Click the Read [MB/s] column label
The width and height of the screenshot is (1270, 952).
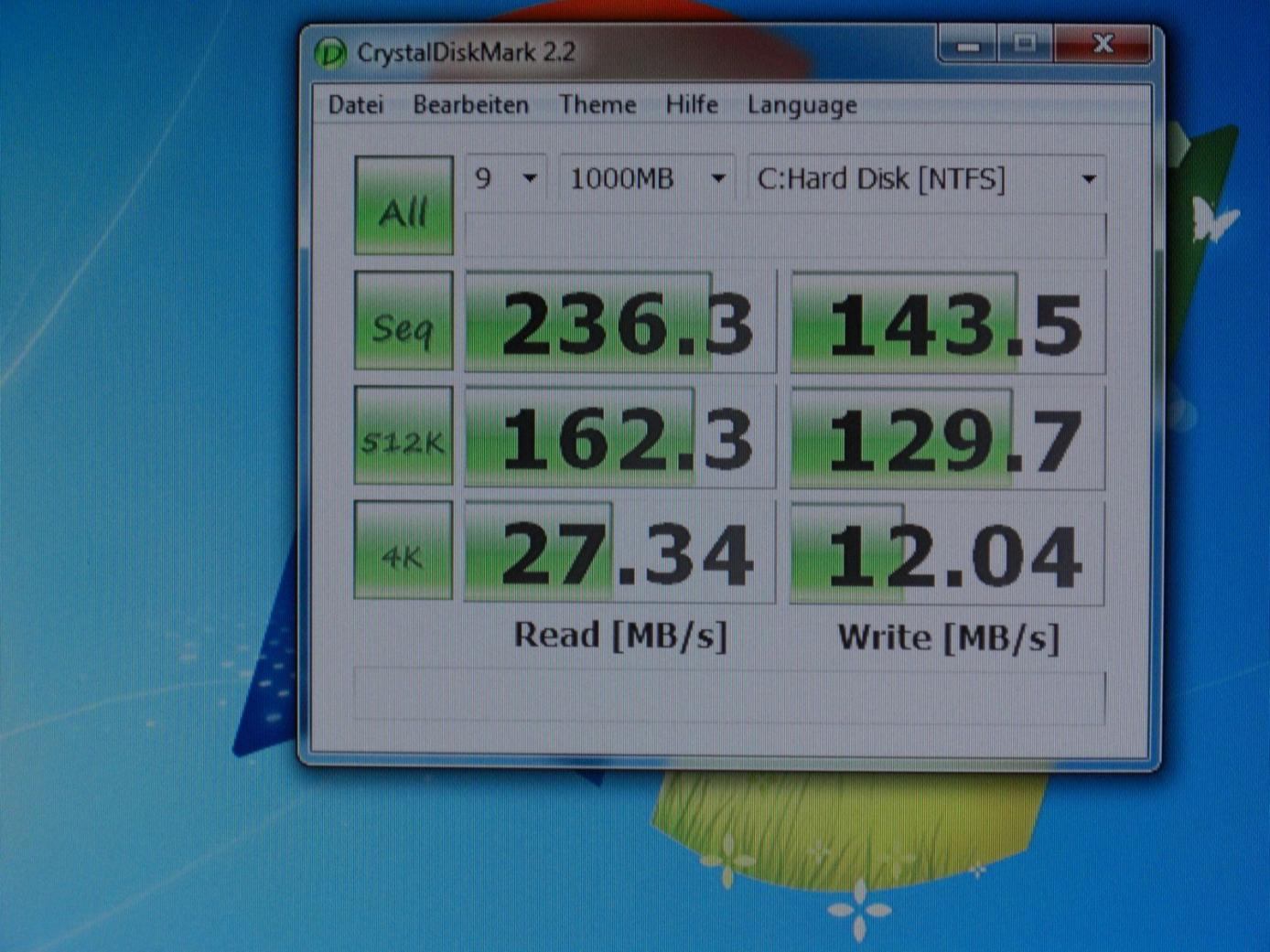pyautogui.click(x=620, y=635)
